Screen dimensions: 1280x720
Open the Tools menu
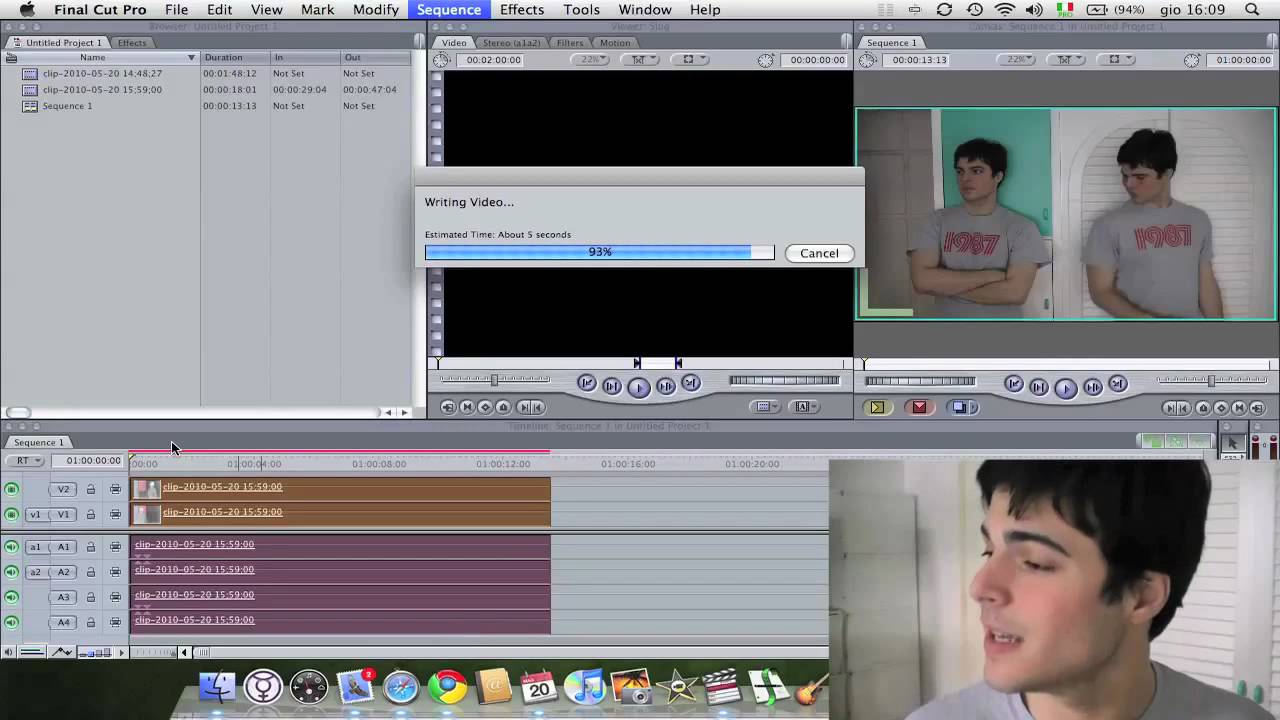point(581,9)
